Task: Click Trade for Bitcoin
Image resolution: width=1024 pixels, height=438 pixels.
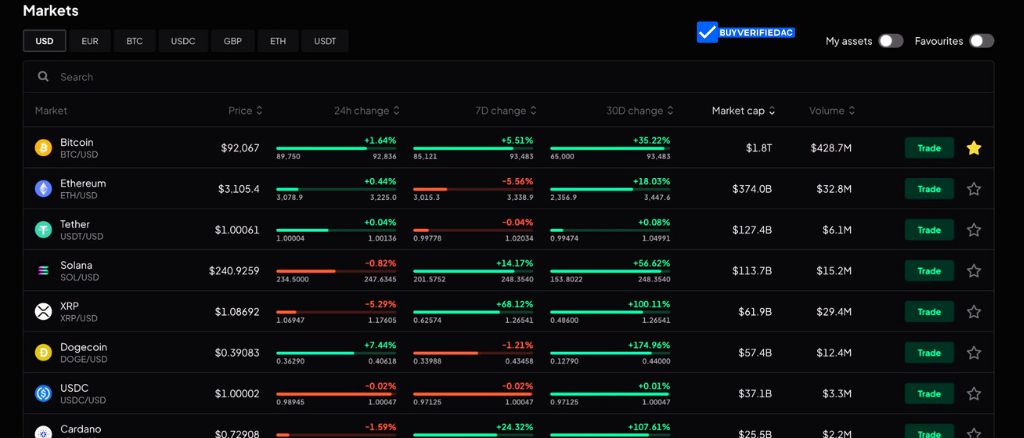Action: pyautogui.click(x=929, y=148)
